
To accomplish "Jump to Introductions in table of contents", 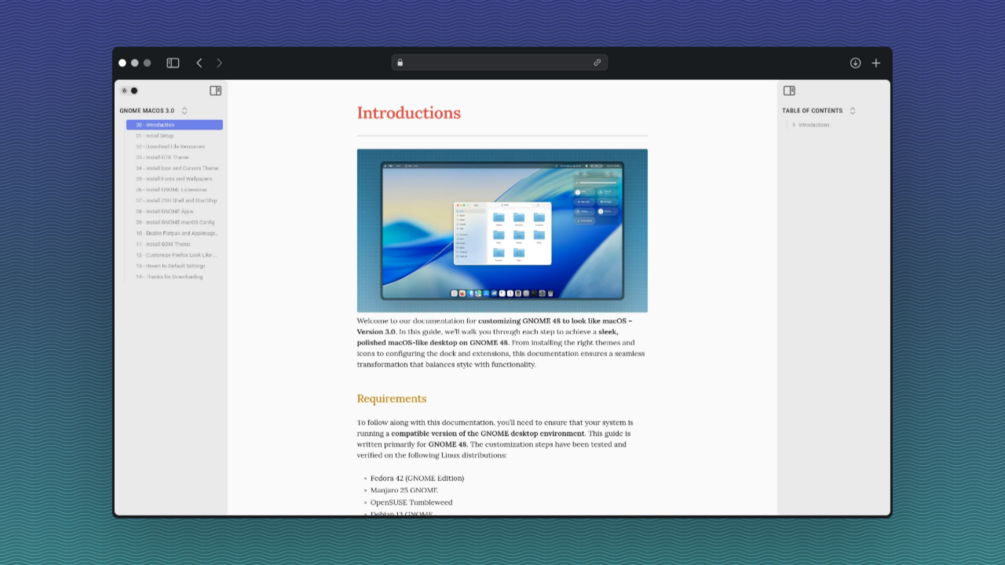I will [x=814, y=125].
